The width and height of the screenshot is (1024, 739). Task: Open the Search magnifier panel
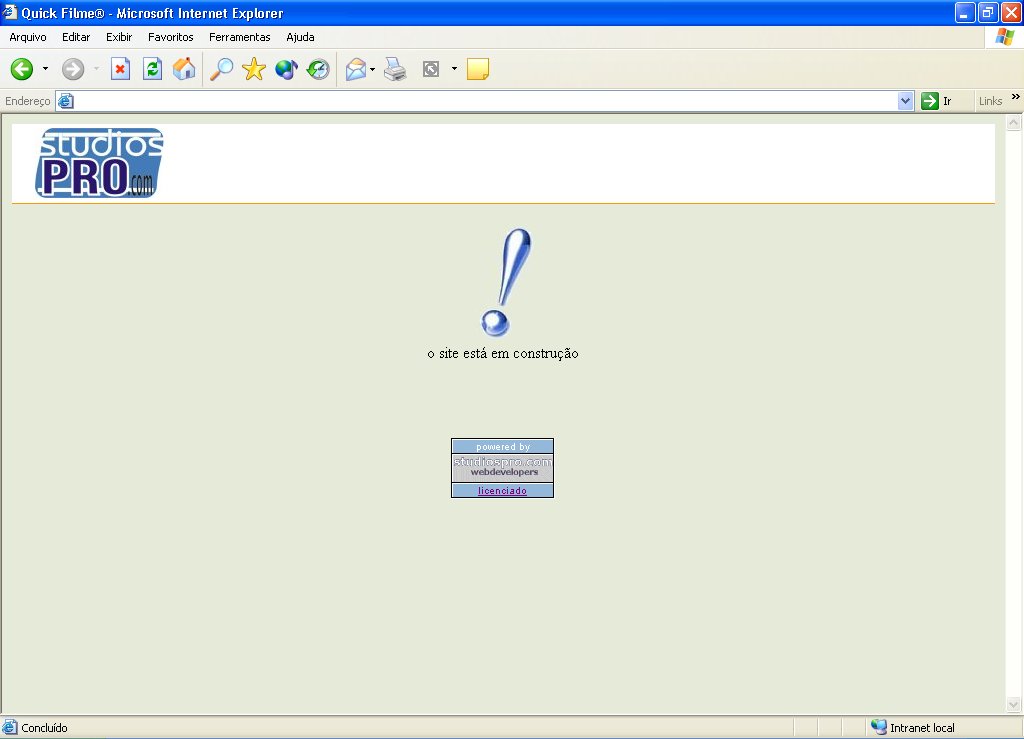(x=221, y=69)
